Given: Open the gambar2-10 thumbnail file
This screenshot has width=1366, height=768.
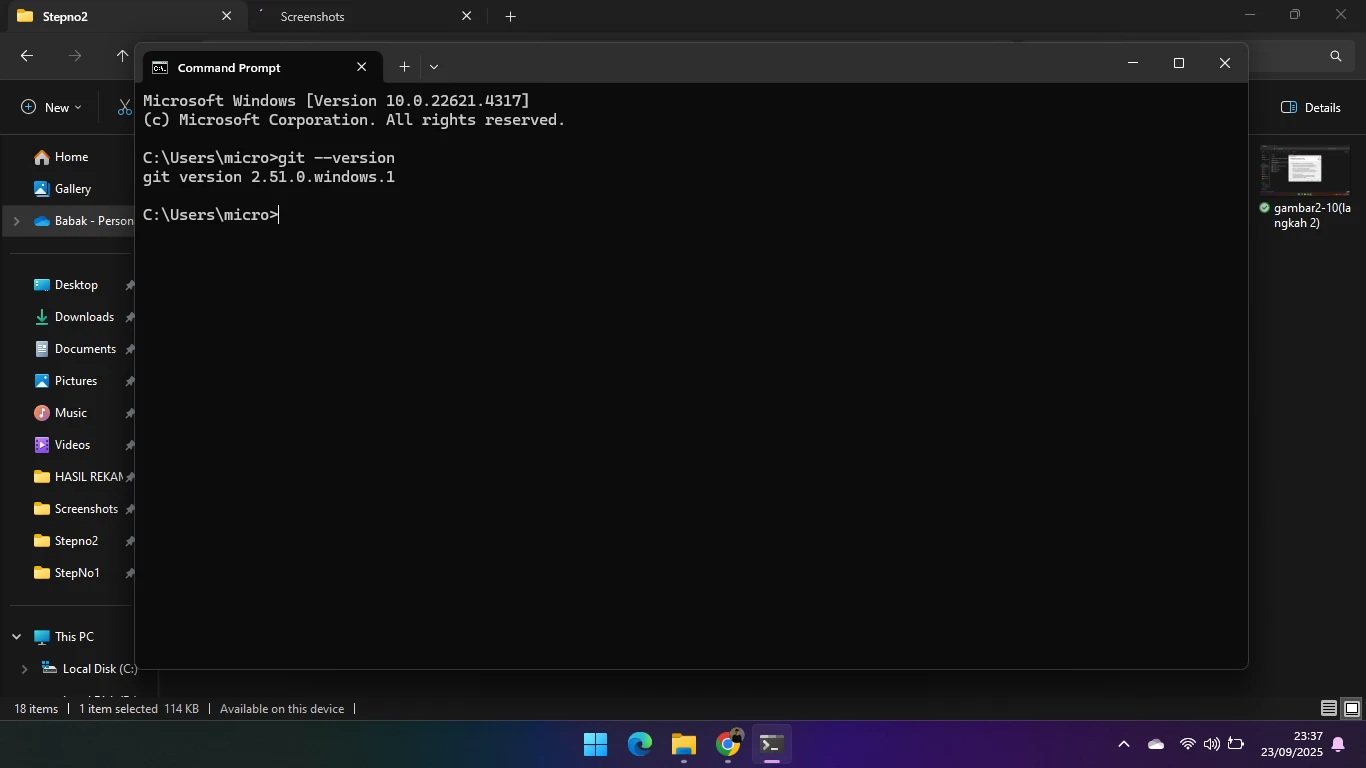Looking at the screenshot, I should [x=1305, y=170].
